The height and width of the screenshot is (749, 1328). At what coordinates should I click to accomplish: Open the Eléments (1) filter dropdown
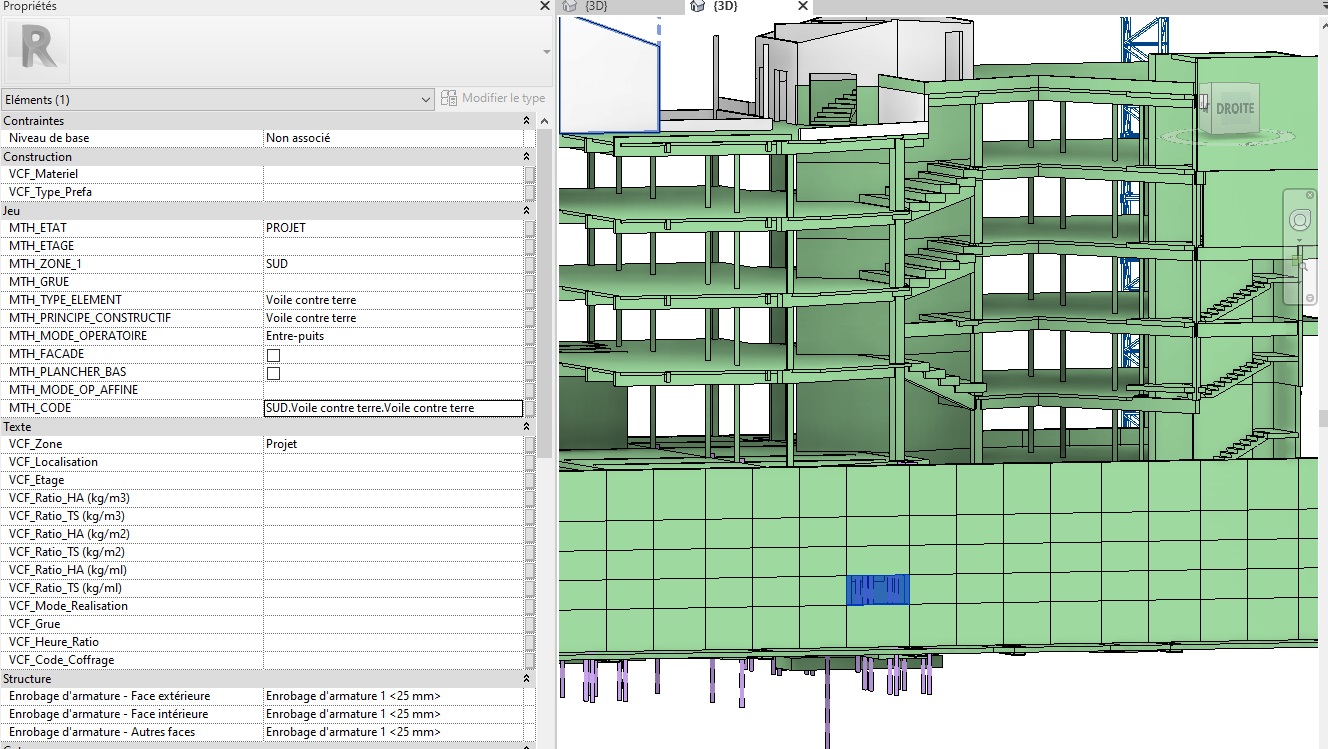pyautogui.click(x=425, y=99)
